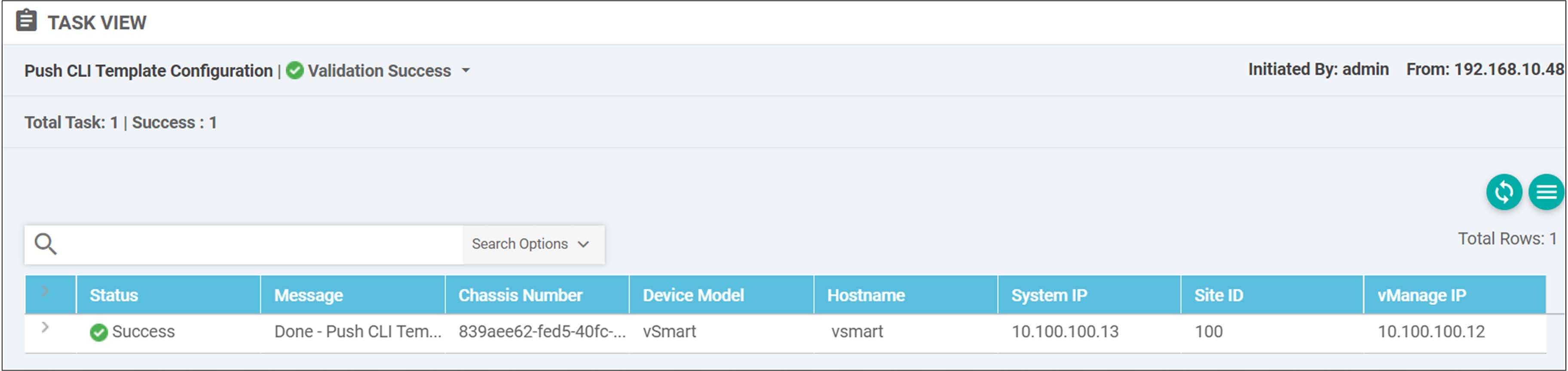Image resolution: width=1568 pixels, height=371 pixels.
Task: Select the Done - Push CLI Tem... message cell
Action: (358, 332)
